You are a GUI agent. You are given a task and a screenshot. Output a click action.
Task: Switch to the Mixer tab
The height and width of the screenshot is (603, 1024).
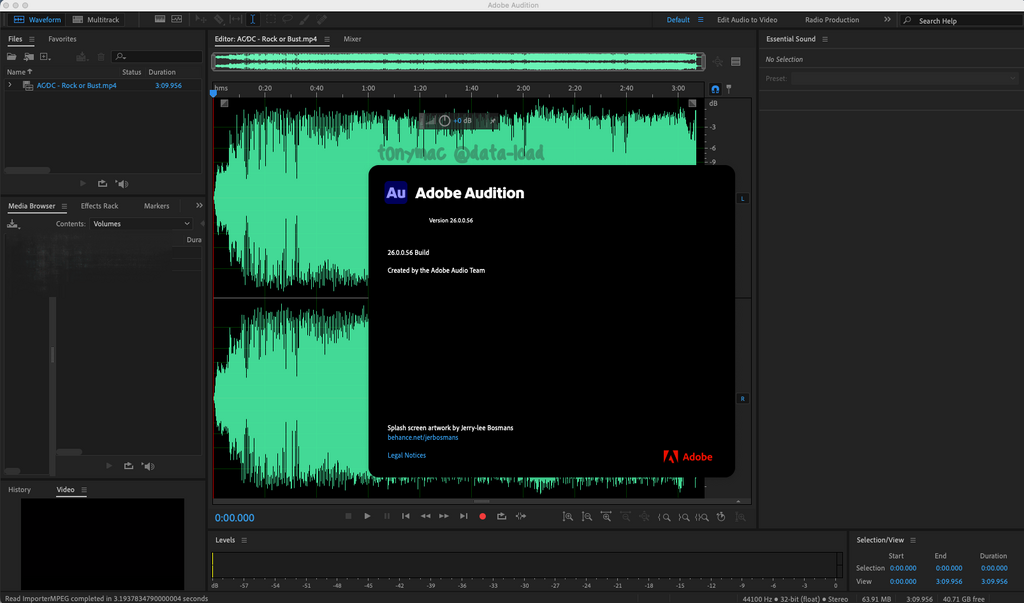click(352, 39)
